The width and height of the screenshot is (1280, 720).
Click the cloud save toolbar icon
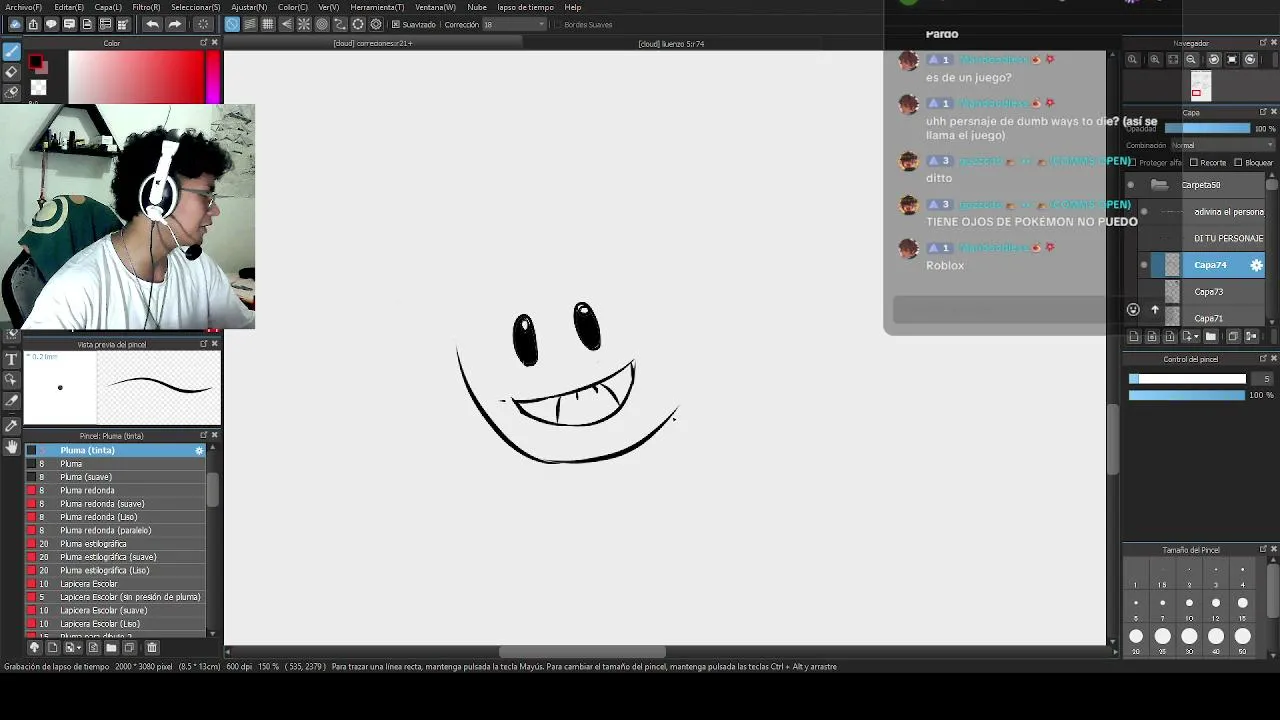[x=15, y=24]
